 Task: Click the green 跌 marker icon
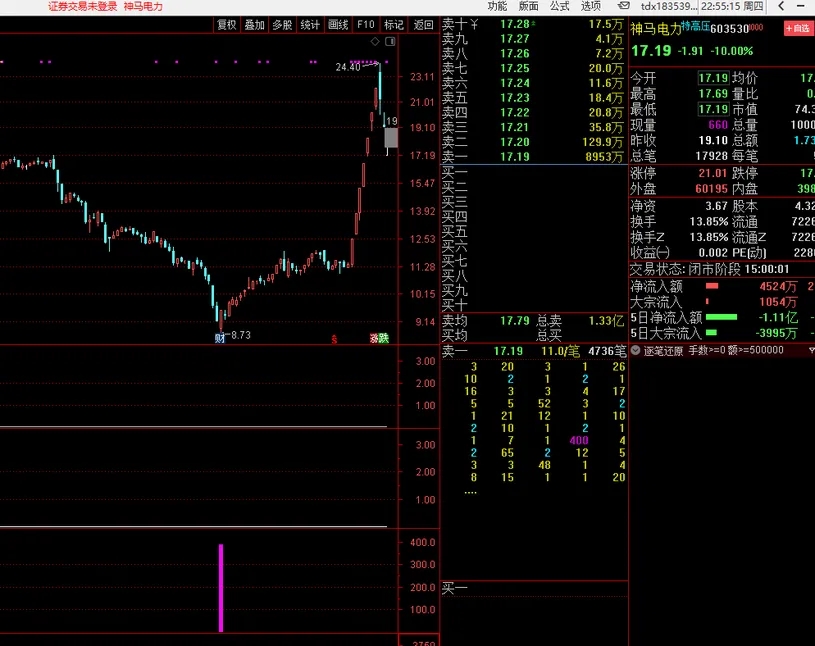coord(384,338)
